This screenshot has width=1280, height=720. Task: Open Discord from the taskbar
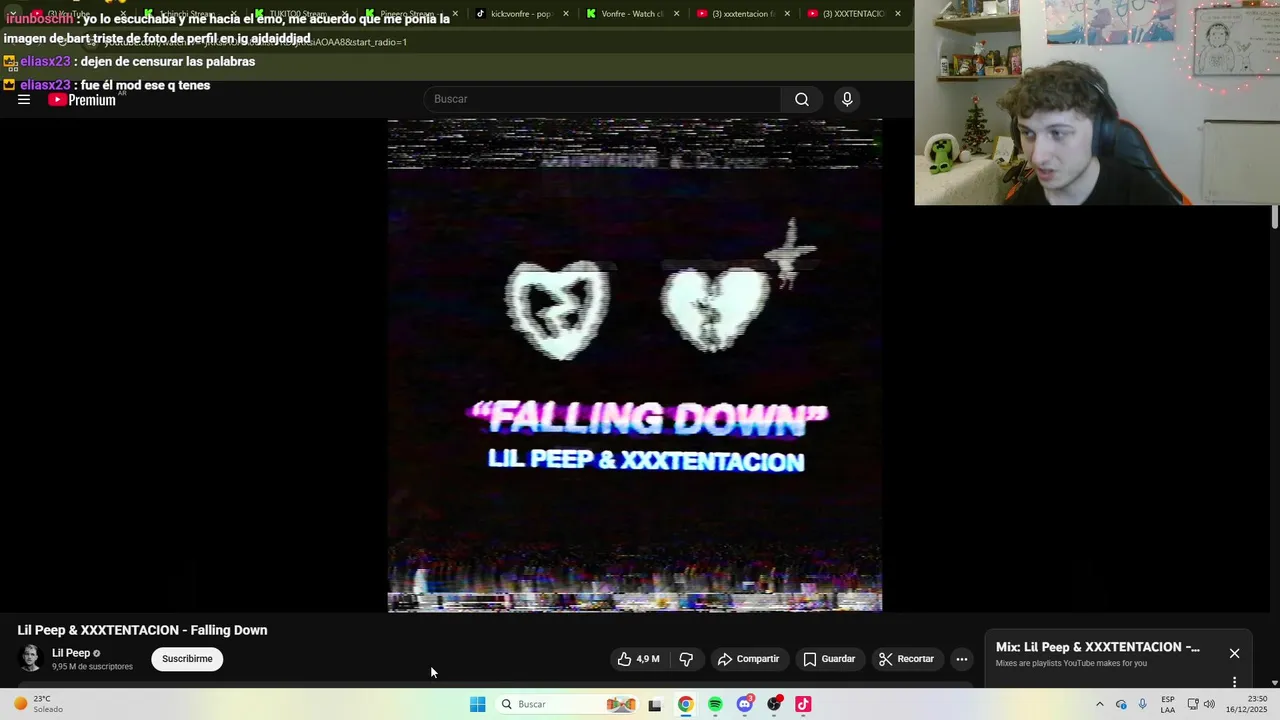click(x=745, y=704)
